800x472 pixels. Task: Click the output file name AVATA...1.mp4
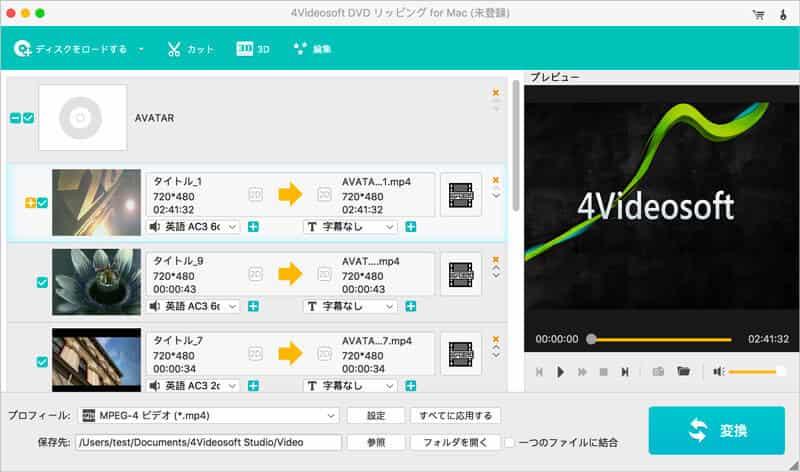(x=376, y=182)
